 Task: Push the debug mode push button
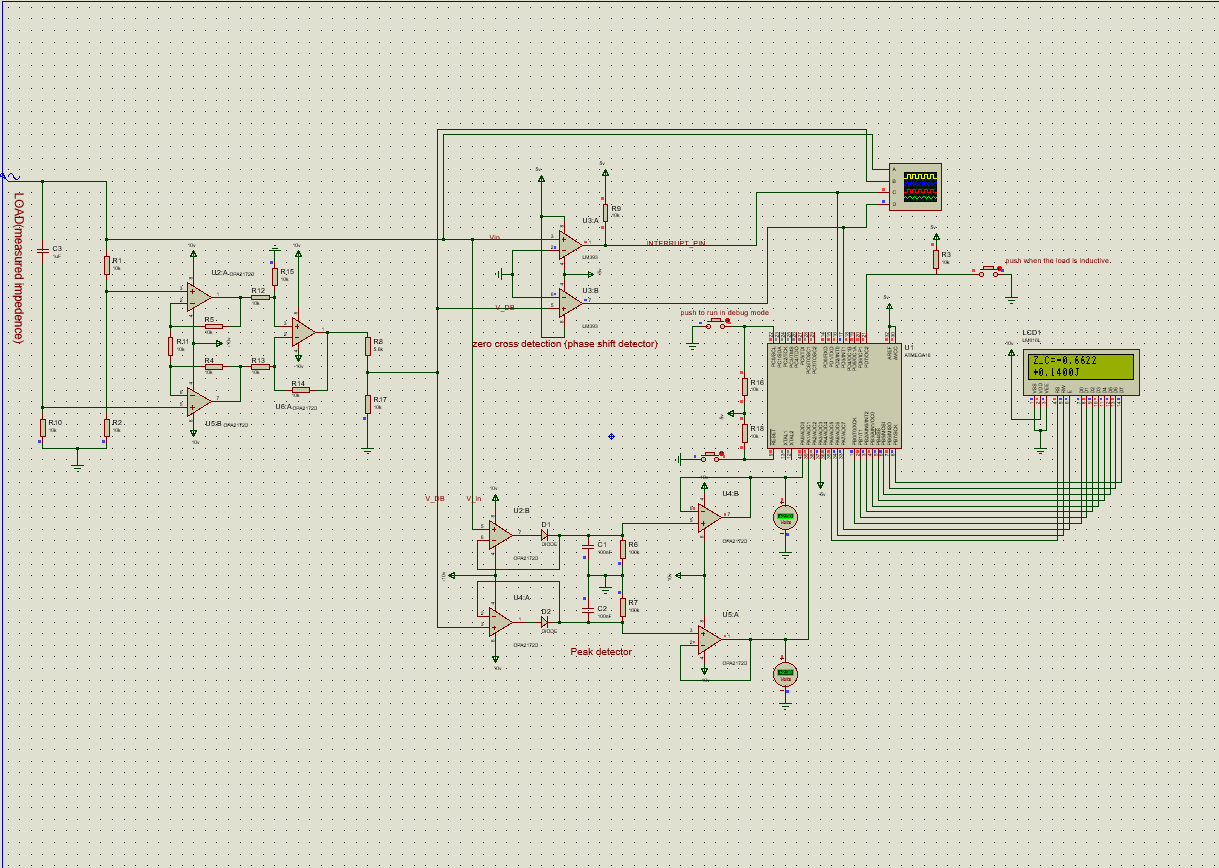point(717,325)
